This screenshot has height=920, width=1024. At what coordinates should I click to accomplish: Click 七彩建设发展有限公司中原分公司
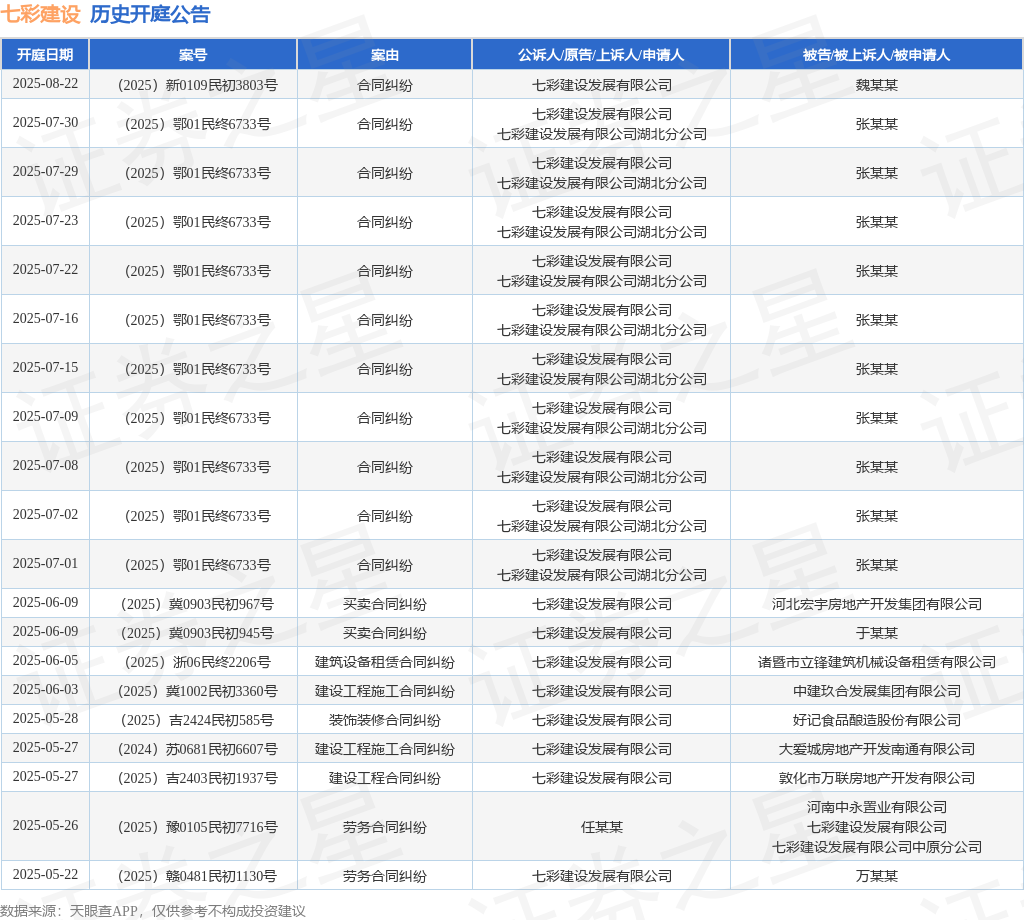[876, 847]
